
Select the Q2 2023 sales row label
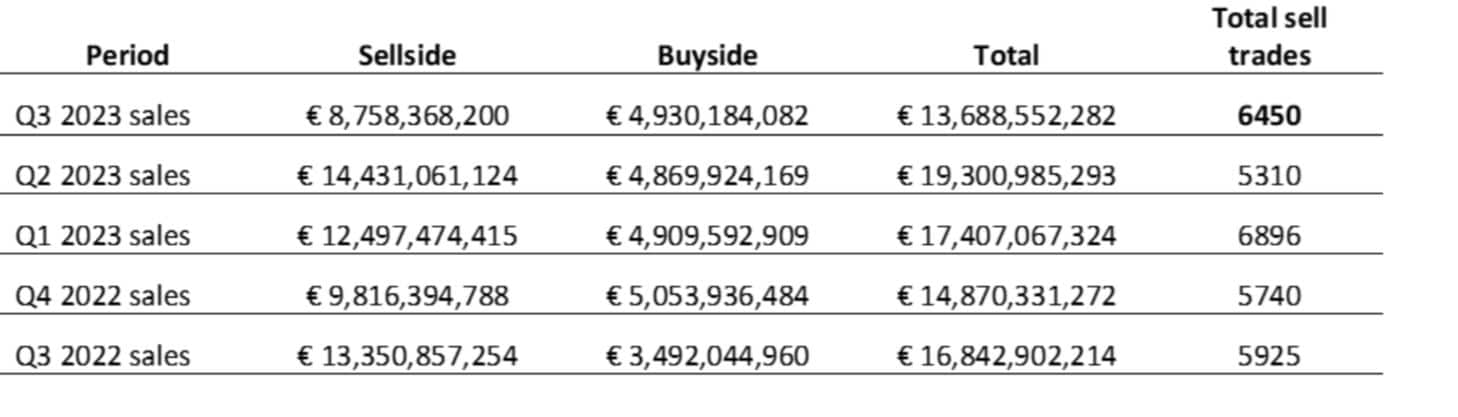point(102,176)
